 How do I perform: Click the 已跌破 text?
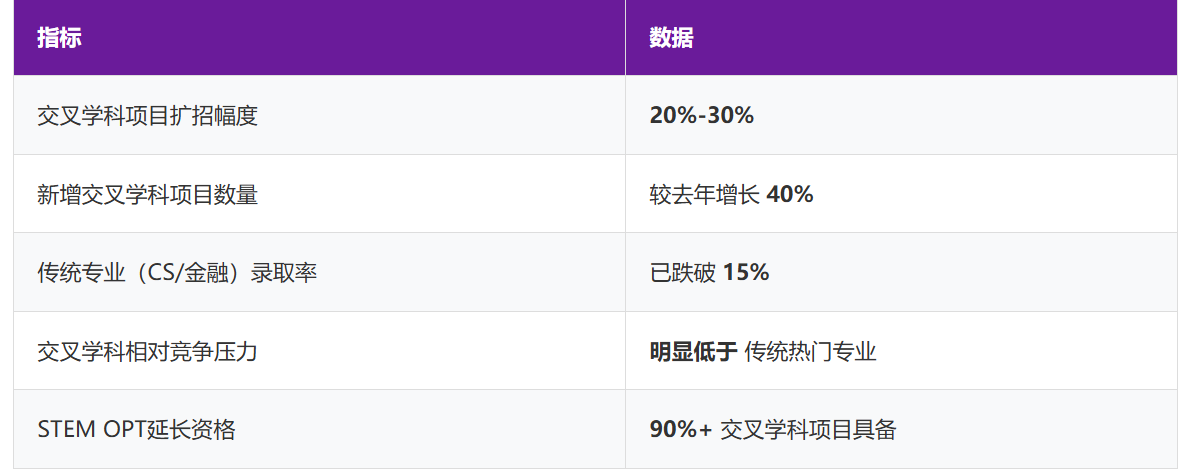tap(682, 272)
